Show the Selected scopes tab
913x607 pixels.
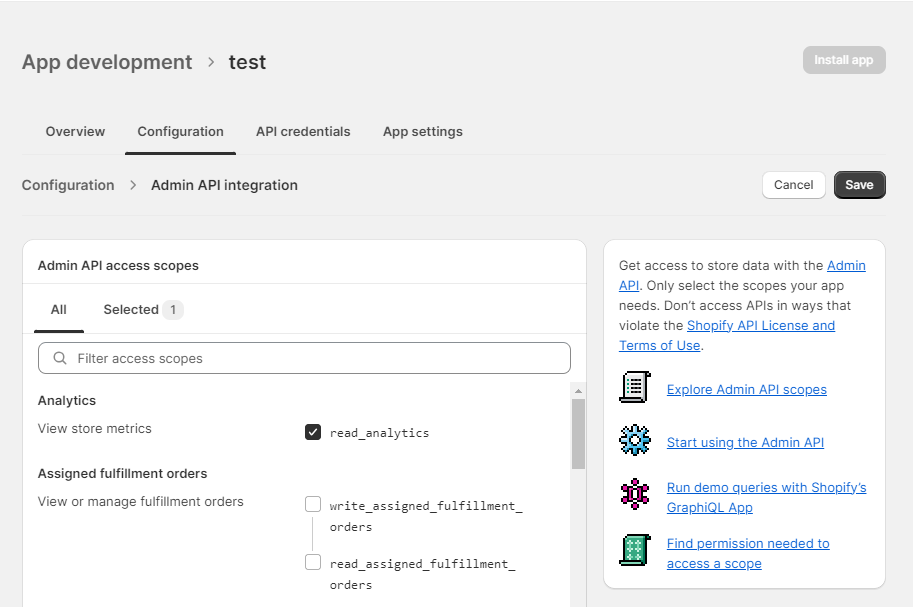[x=142, y=310]
